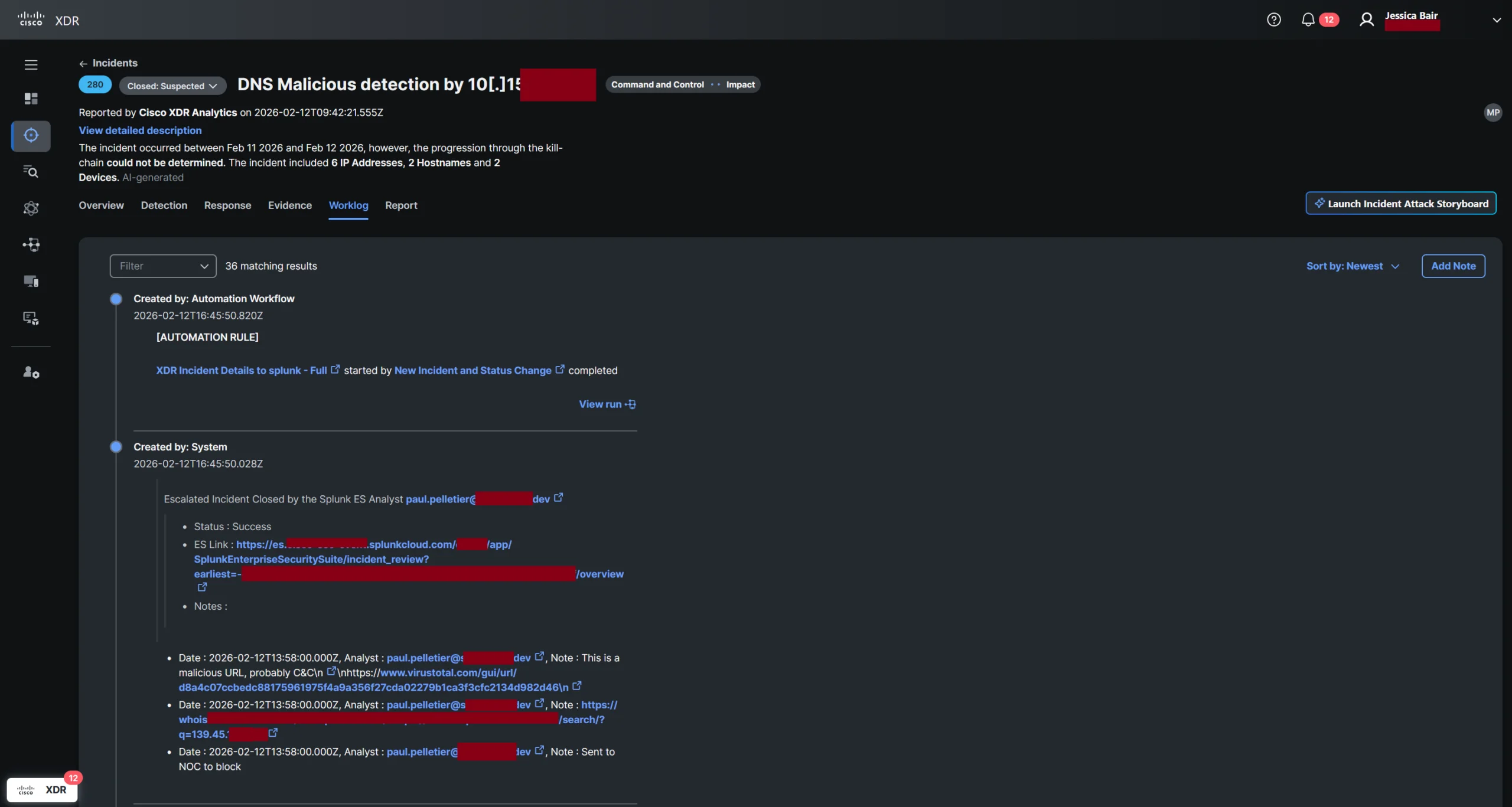Select the Incidents target icon in sidebar
Image resolution: width=1512 pixels, height=807 pixels.
coord(31,136)
